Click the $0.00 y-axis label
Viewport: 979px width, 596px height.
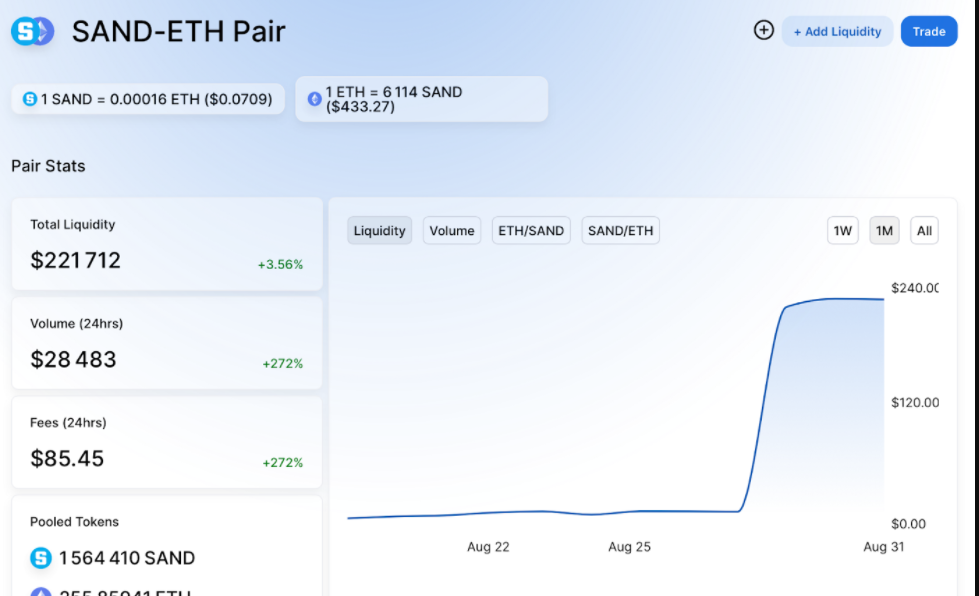[x=908, y=524]
